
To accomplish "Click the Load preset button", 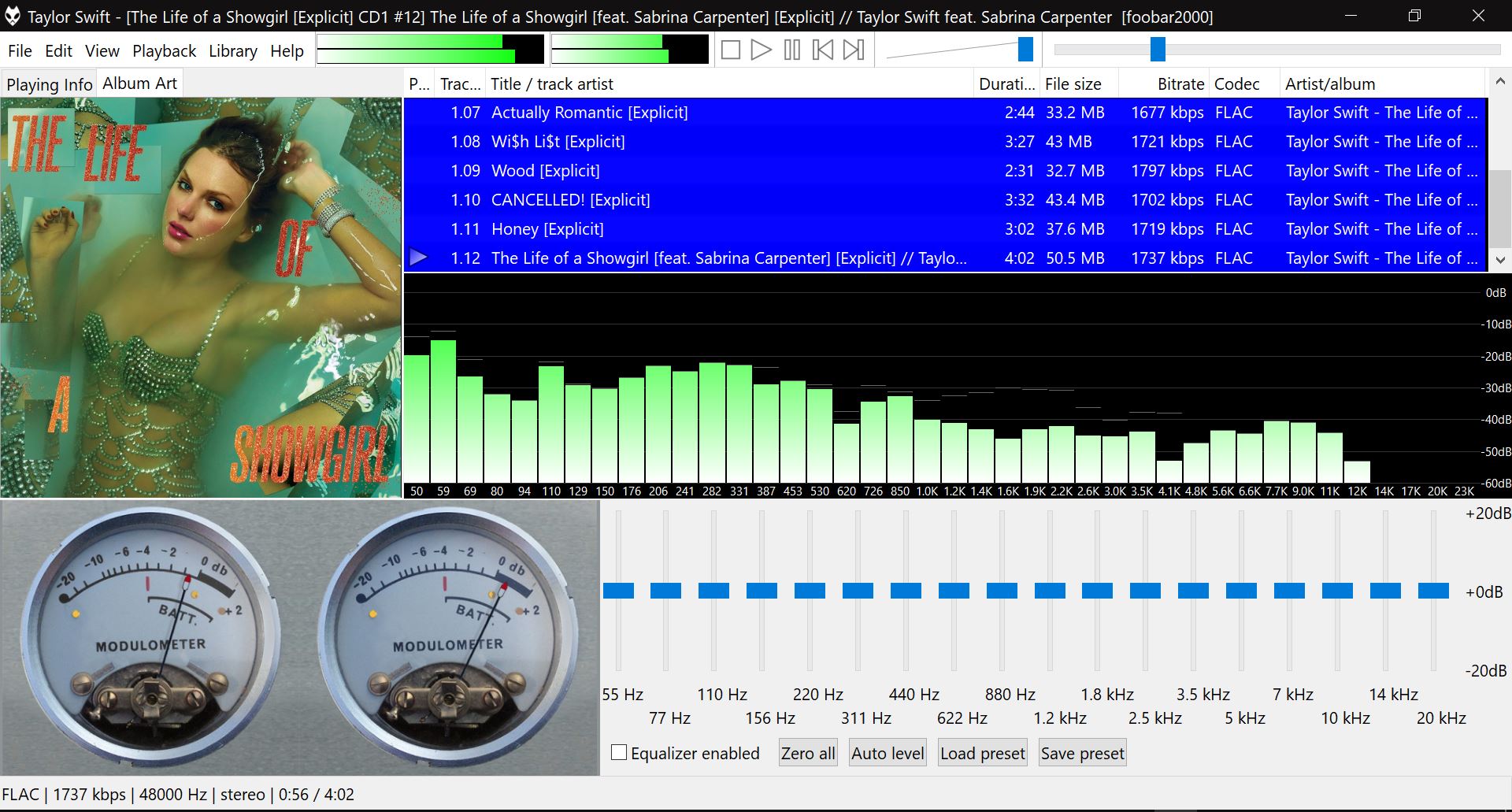I will [983, 753].
